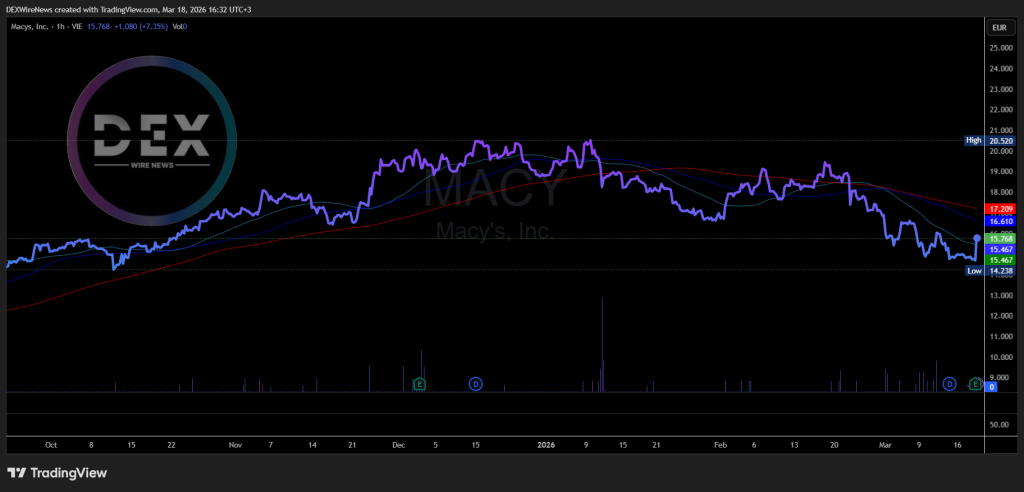Open the dividend marker in March
The height and width of the screenshot is (492, 1024).
(950, 384)
